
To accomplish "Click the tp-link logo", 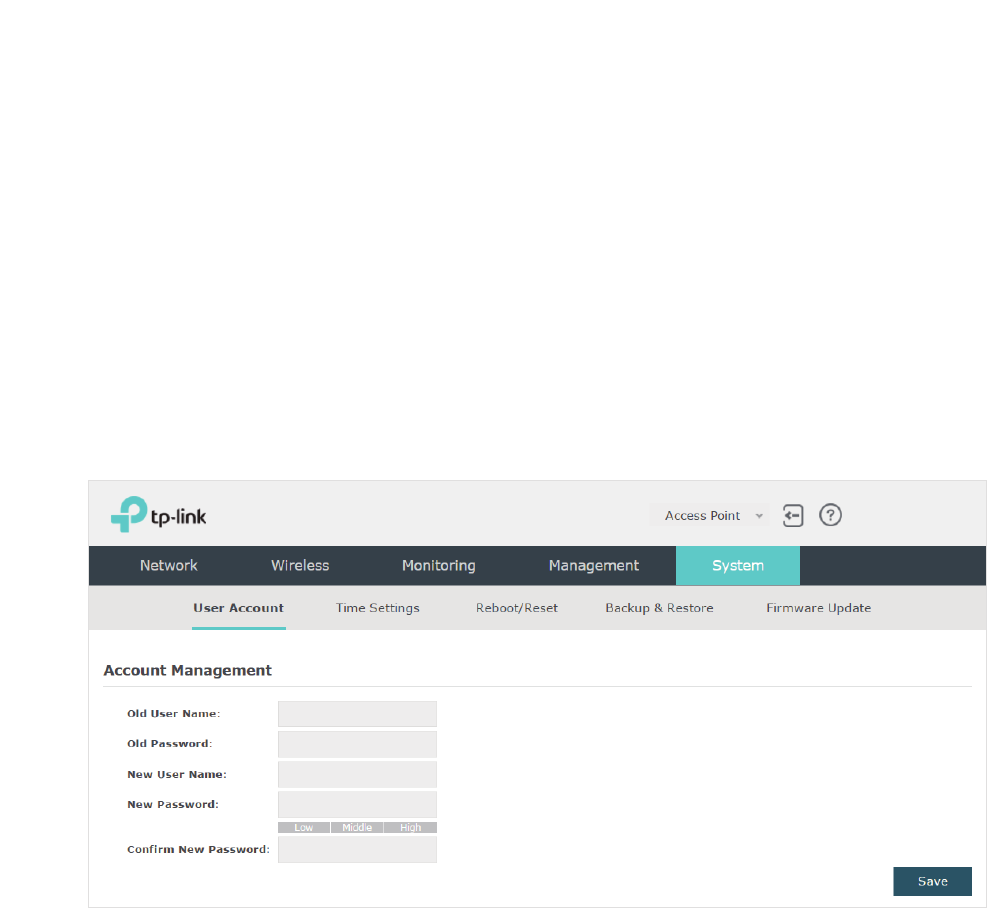I will point(159,514).
